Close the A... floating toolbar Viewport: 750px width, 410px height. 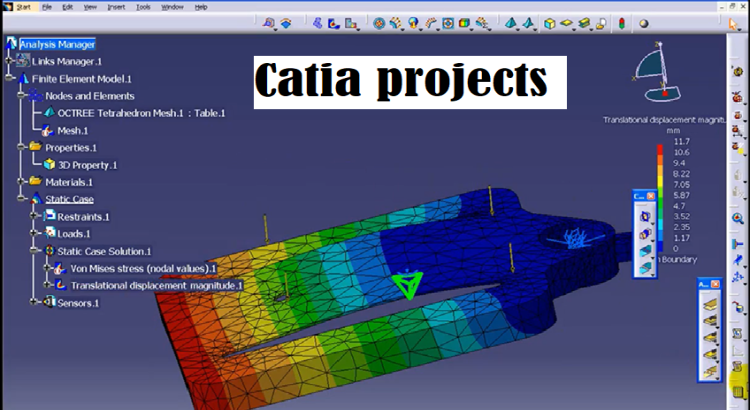point(715,284)
